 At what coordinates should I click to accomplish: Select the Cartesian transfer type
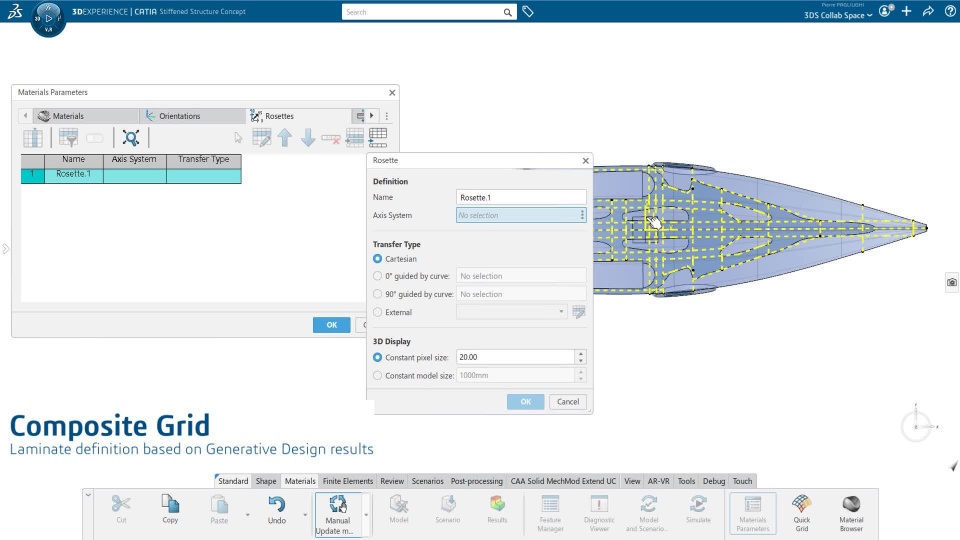pyautogui.click(x=377, y=259)
